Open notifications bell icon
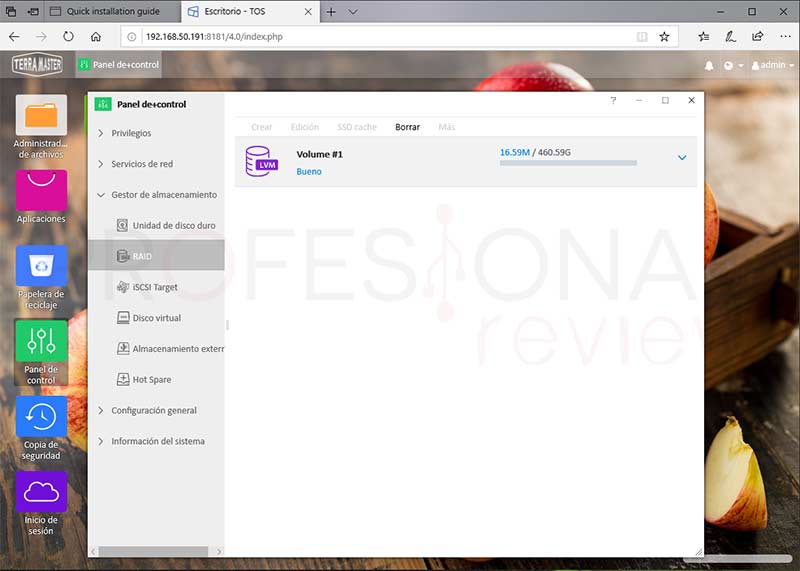Image resolution: width=800 pixels, height=571 pixels. pyautogui.click(x=709, y=66)
